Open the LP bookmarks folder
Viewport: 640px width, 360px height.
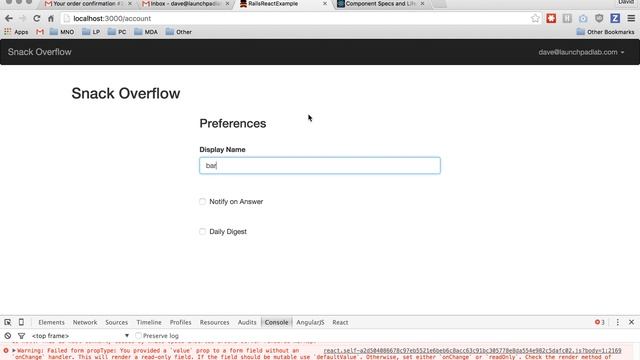point(91,32)
